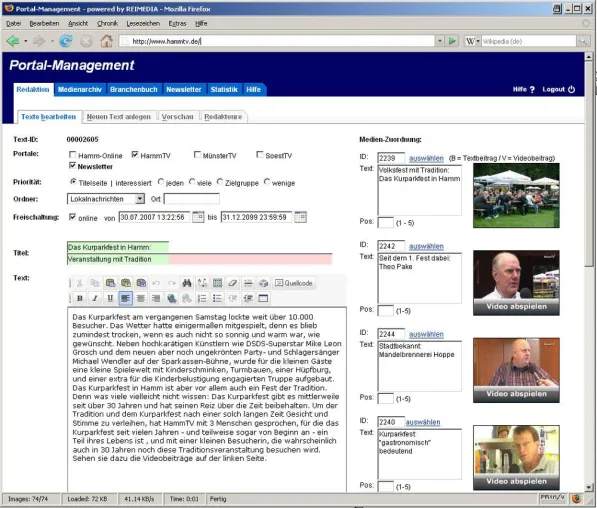Center-align the text with the toolbar icon
The height and width of the screenshot is (508, 597).
(x=140, y=298)
